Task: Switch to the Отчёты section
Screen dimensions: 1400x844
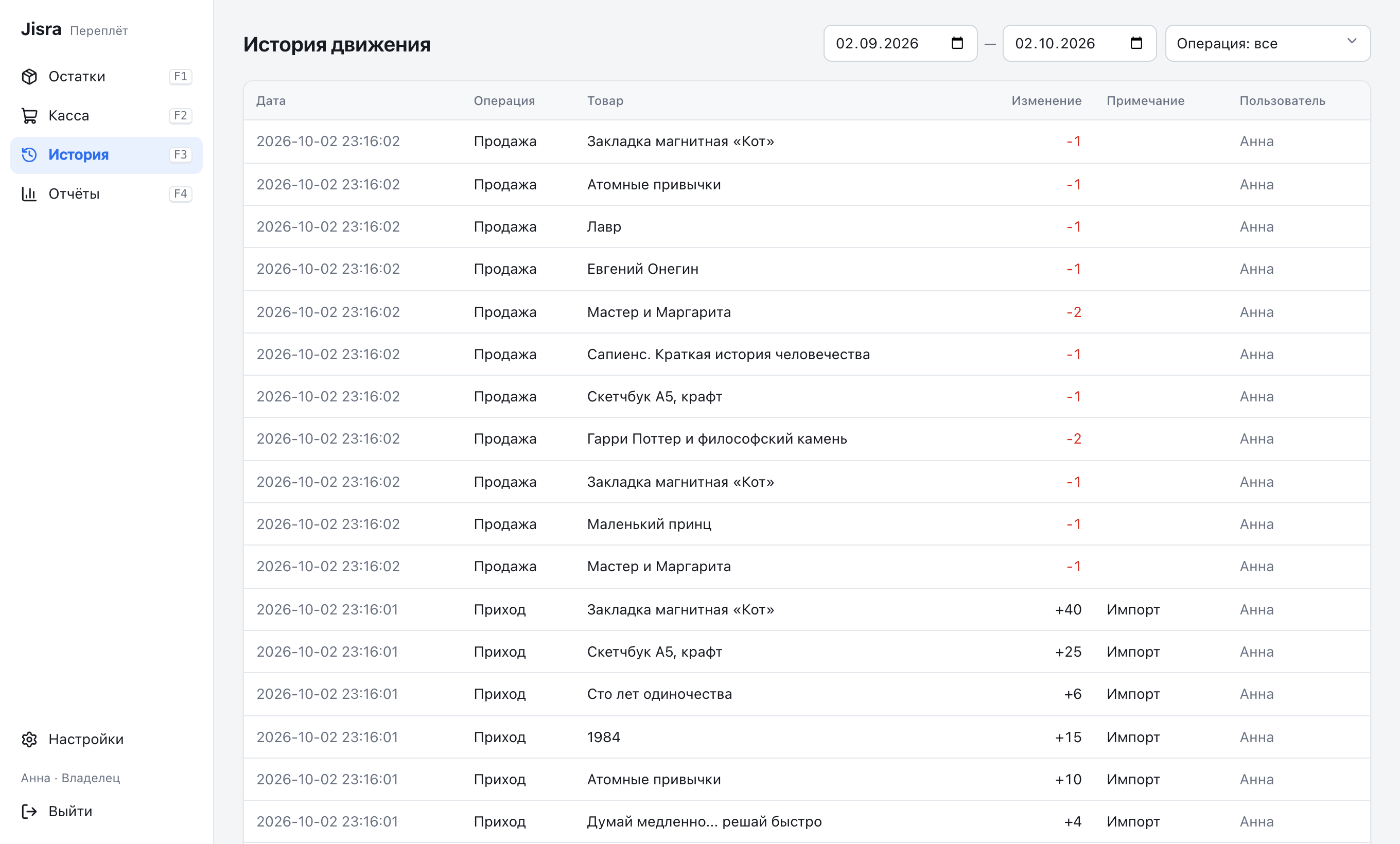Action: coord(106,194)
